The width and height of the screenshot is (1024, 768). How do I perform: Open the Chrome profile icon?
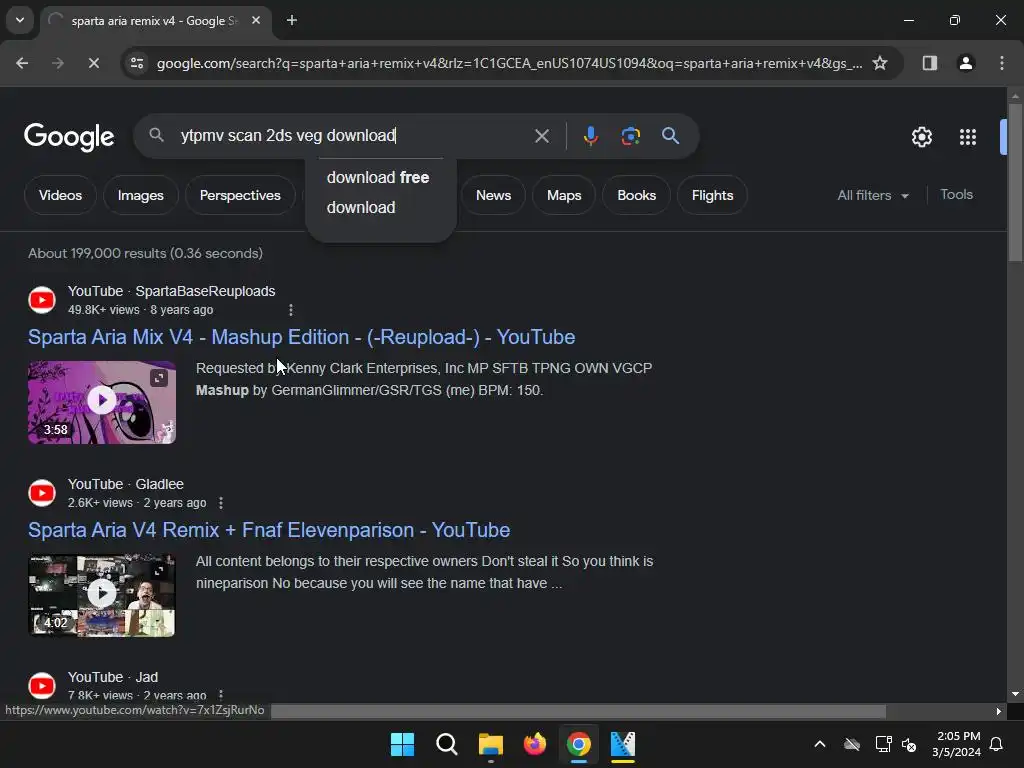point(965,63)
